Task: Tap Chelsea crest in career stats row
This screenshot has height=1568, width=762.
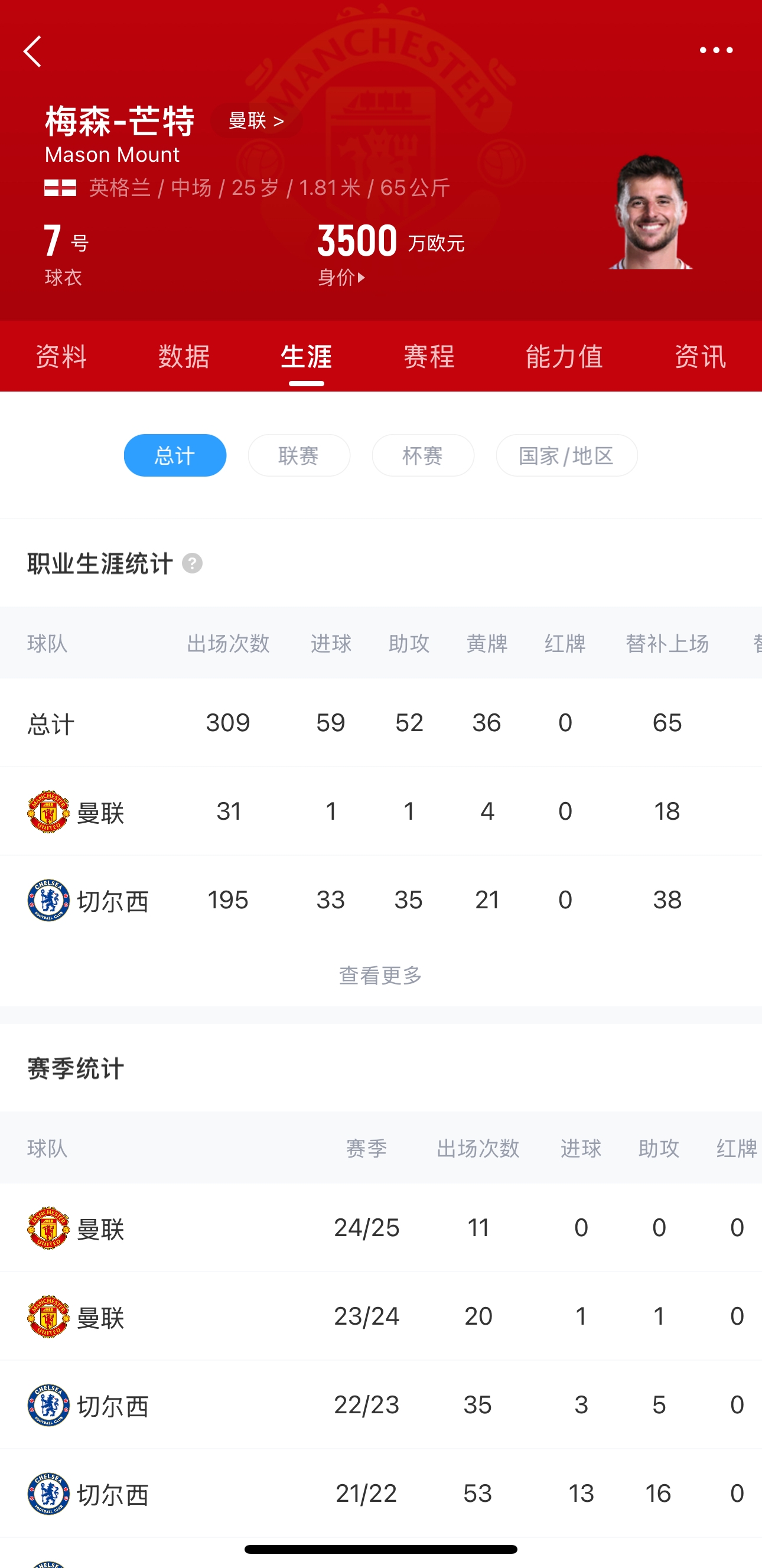Action: (x=48, y=900)
